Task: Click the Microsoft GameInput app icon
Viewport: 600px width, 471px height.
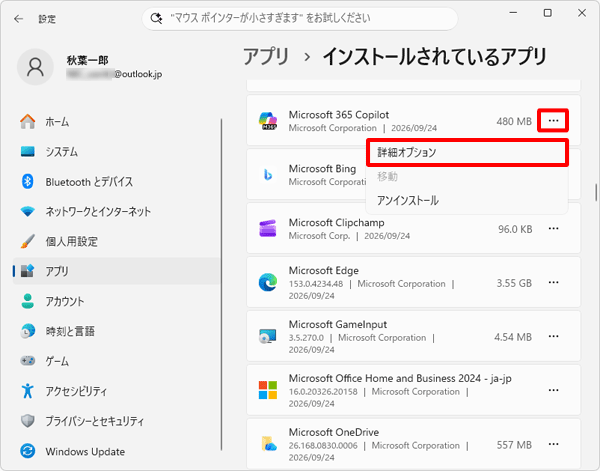Action: click(x=268, y=336)
